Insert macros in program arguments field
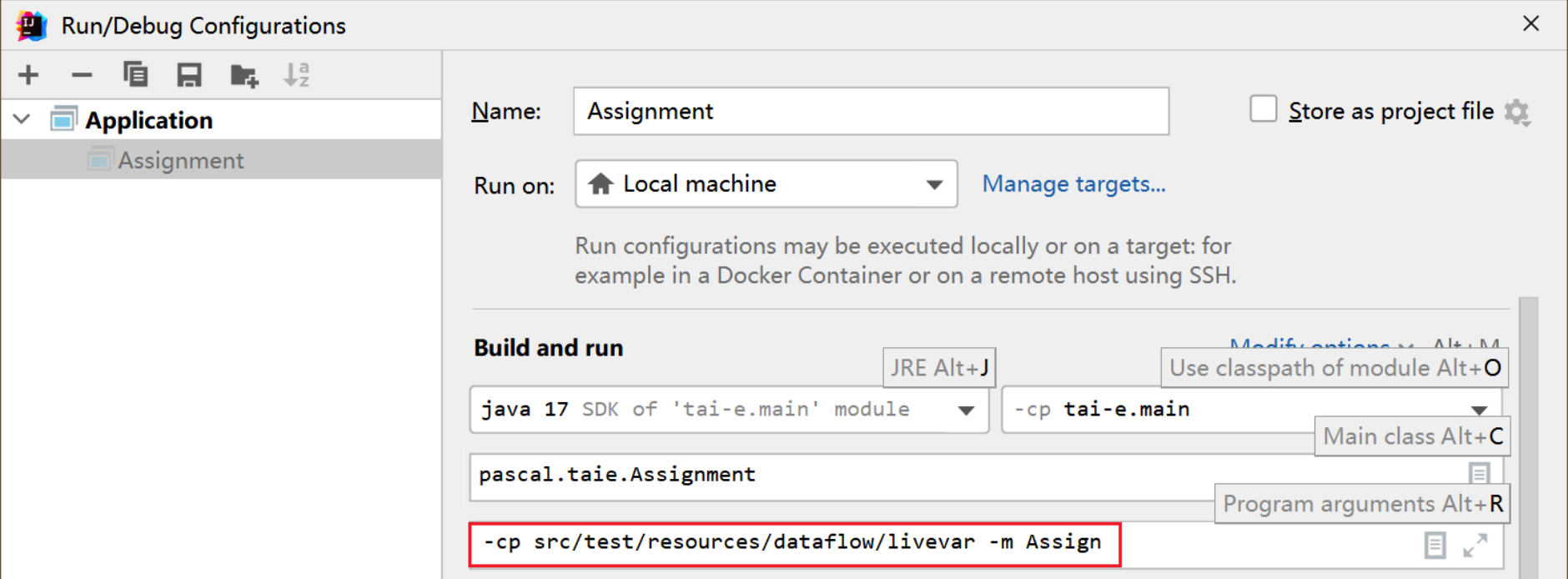This screenshot has height=579, width=1568. [1435, 546]
